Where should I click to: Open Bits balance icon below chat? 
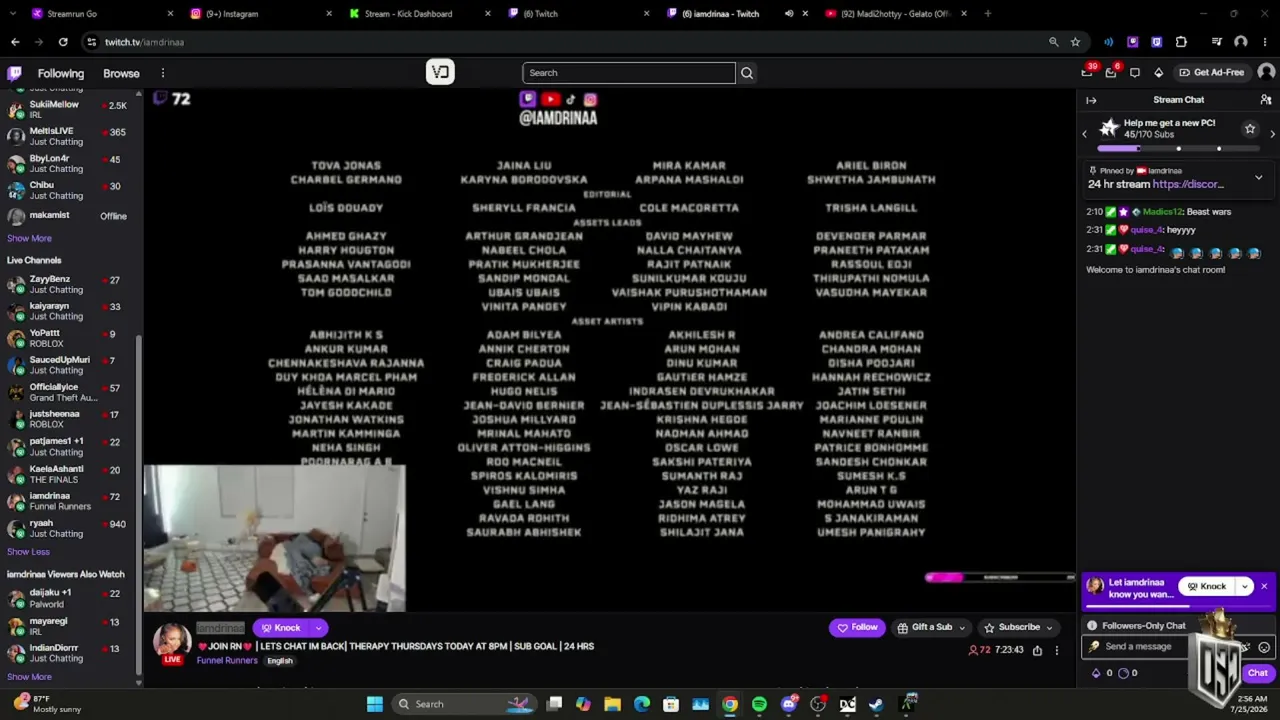(x=1096, y=673)
